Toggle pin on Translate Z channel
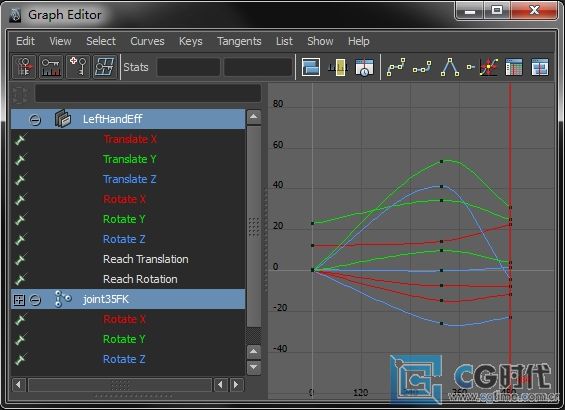This screenshot has height=410, width=565. (20, 179)
